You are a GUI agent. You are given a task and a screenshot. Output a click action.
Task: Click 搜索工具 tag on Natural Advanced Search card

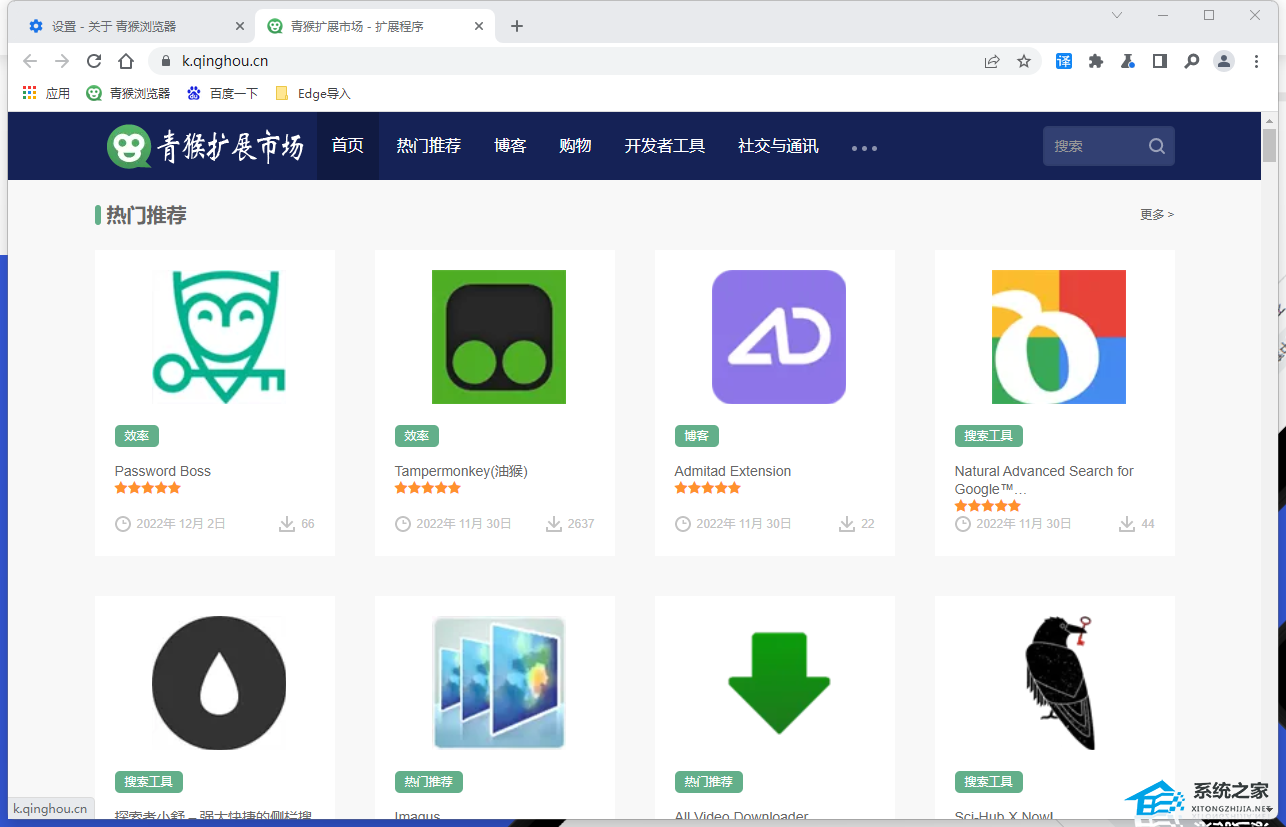989,436
